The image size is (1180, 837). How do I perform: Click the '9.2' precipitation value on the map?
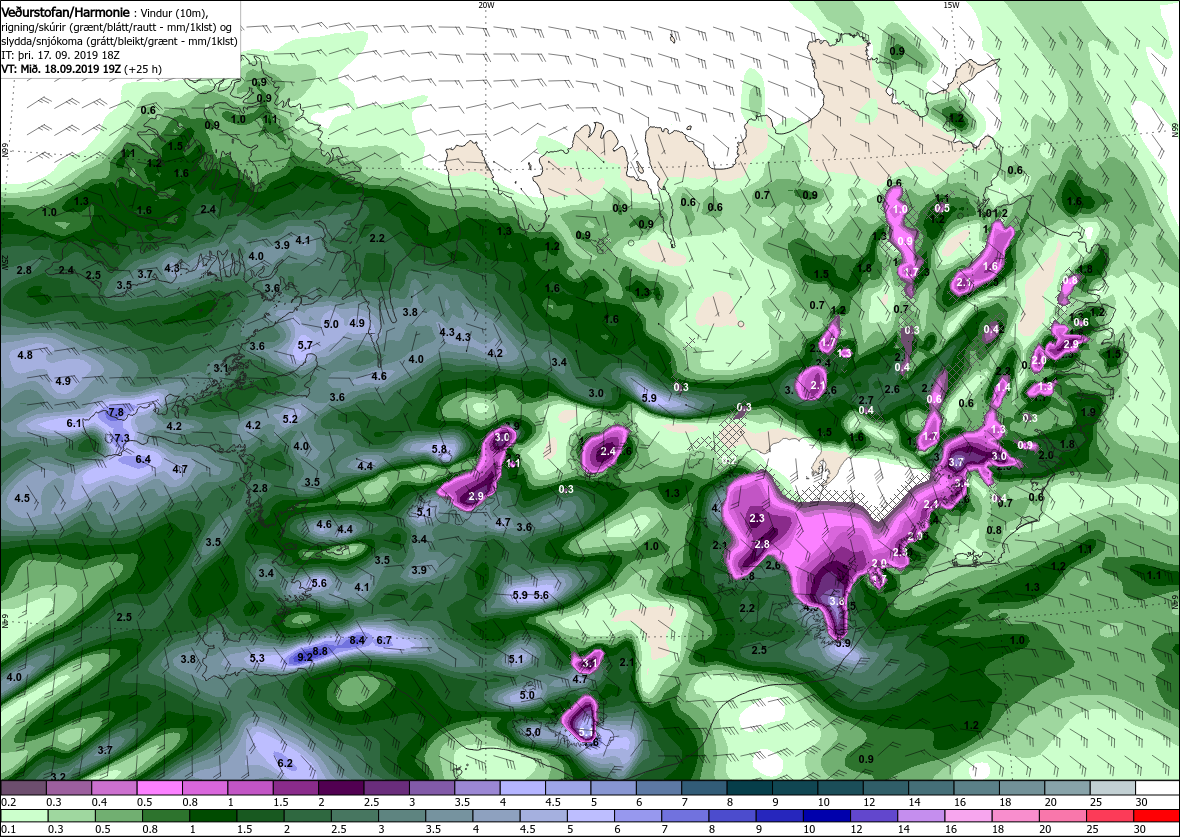click(x=305, y=656)
